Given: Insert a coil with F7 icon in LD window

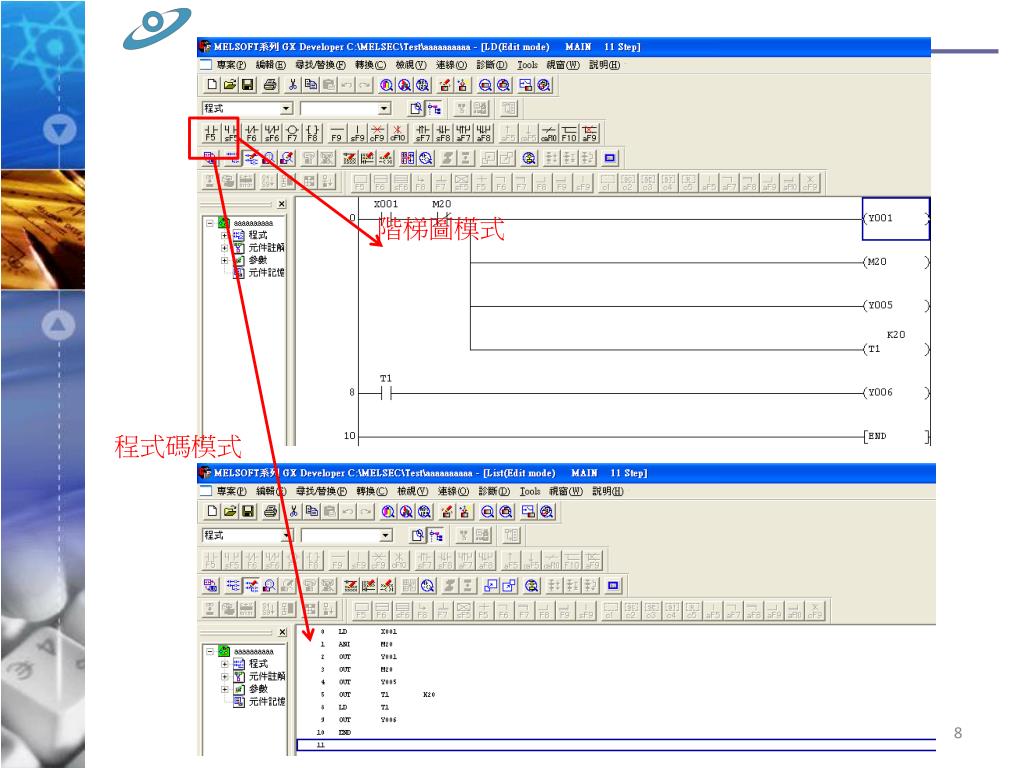Looking at the screenshot, I should tap(292, 133).
